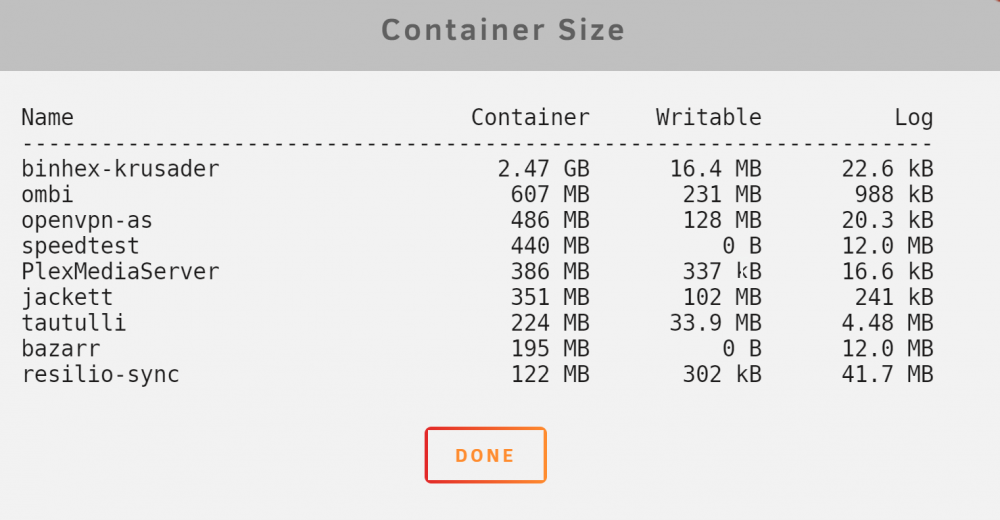The width and height of the screenshot is (1000, 520).
Task: Select the tautulli container name
Action: tap(74, 323)
